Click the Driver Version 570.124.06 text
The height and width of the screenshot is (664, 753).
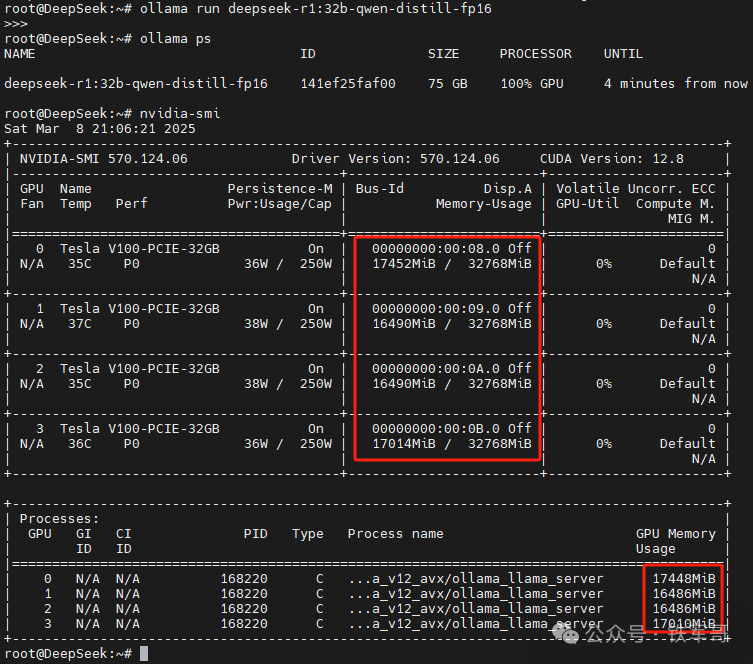[x=395, y=159]
